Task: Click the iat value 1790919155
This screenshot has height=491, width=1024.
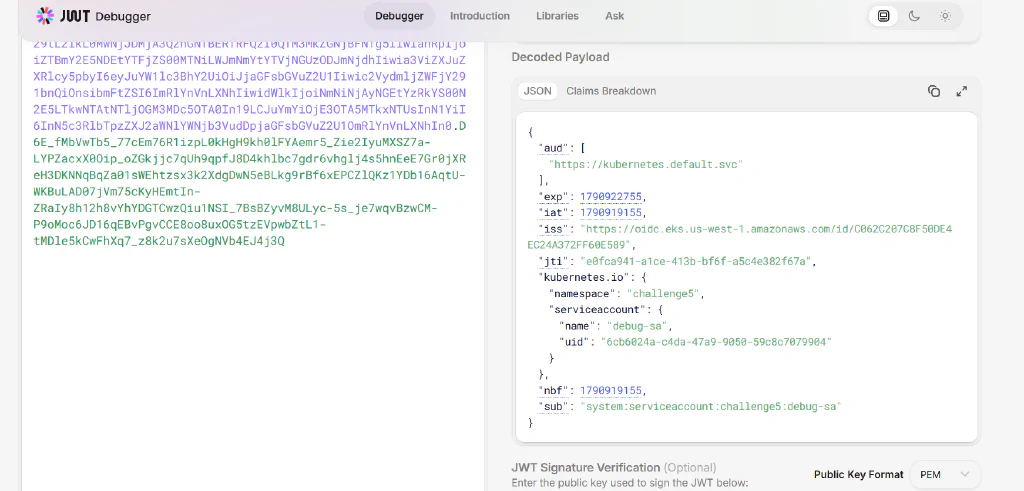Action: coord(611,213)
